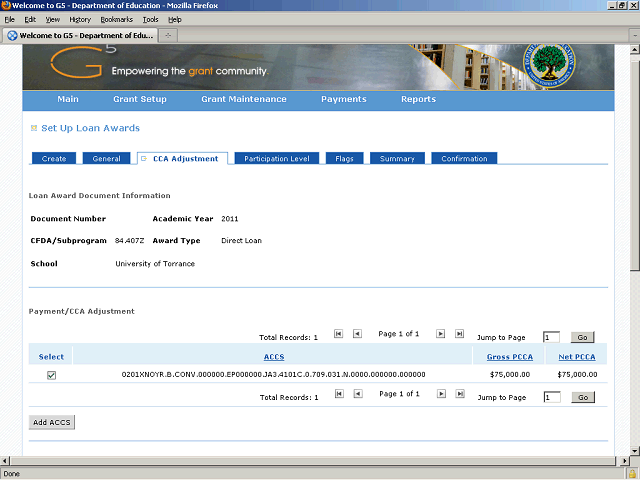Viewport: 640px width, 480px height.
Task: Open the Bookmarks menu
Action: (116, 20)
